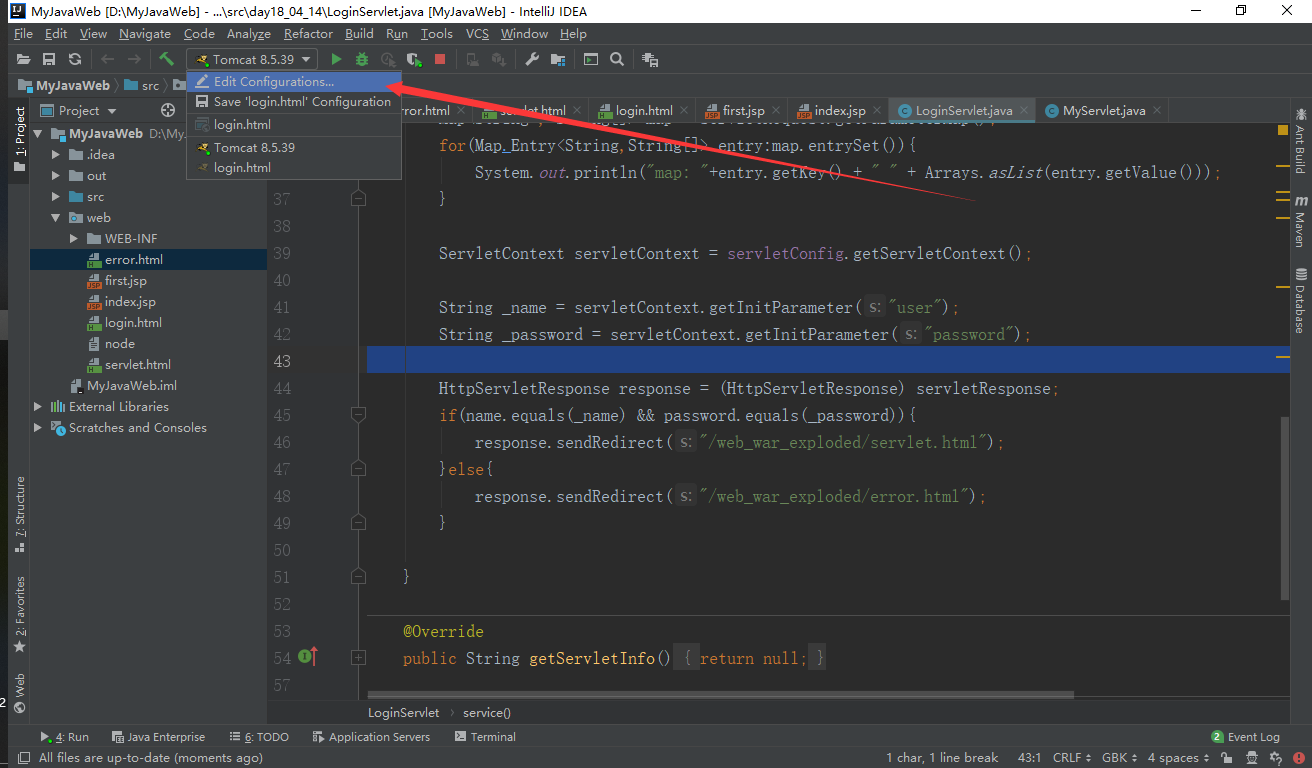Open the Z: Structure tool window
This screenshot has width=1312, height=768.
tap(20, 515)
